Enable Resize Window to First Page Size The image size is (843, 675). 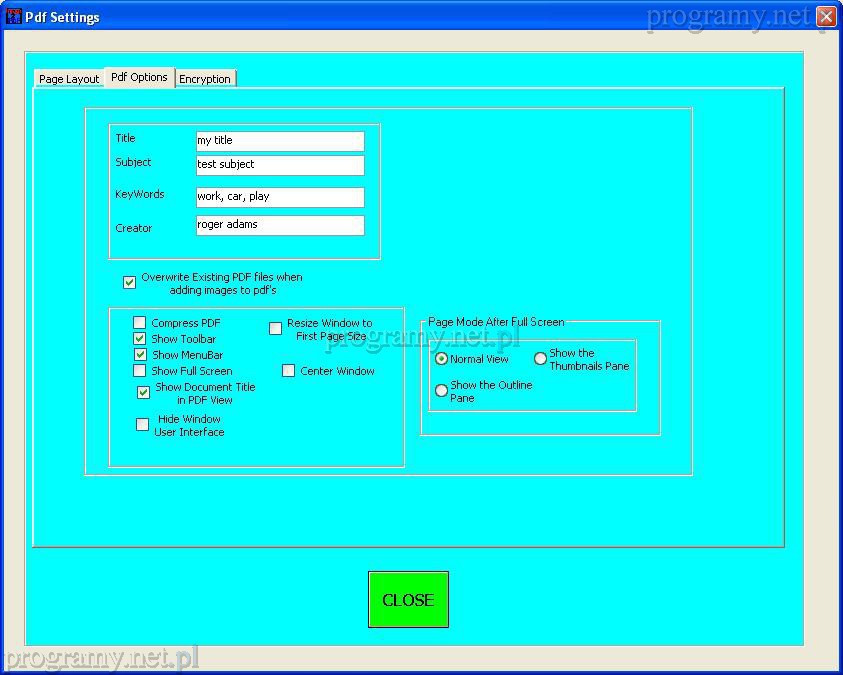(276, 329)
